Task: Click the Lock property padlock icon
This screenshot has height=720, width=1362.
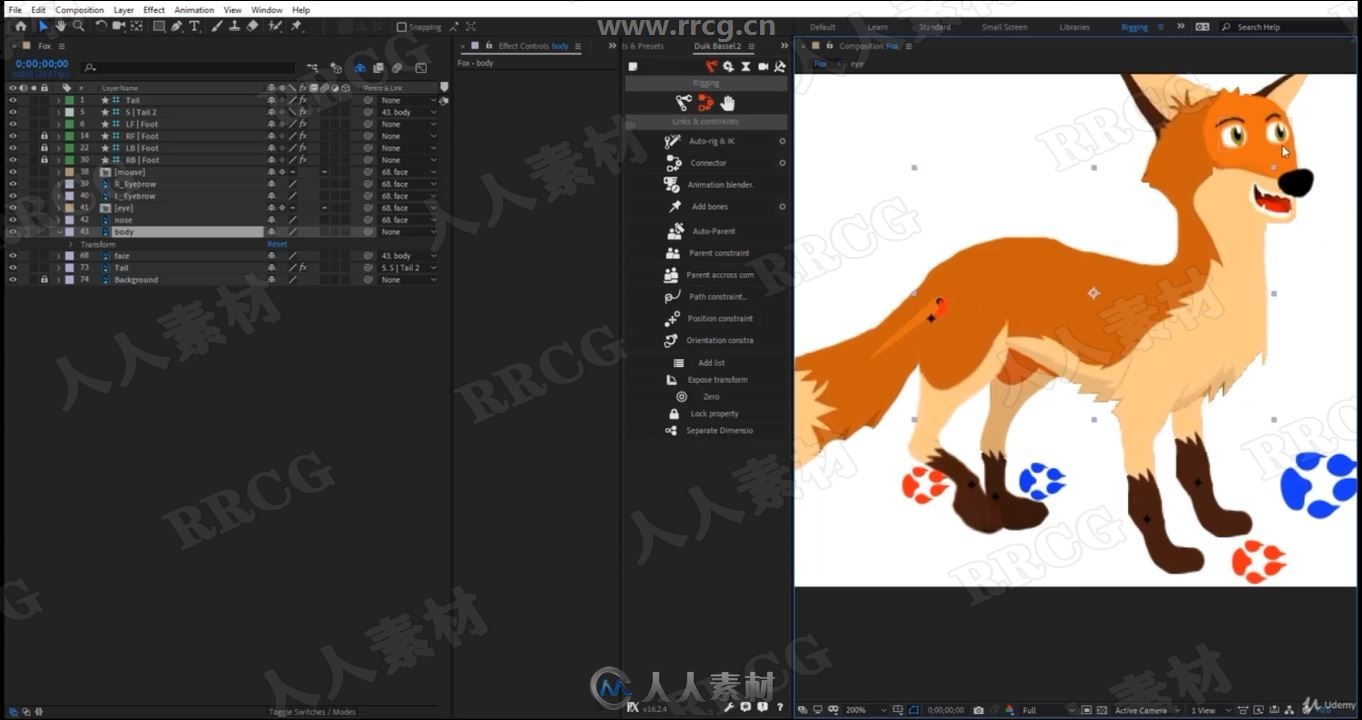Action: tap(673, 414)
